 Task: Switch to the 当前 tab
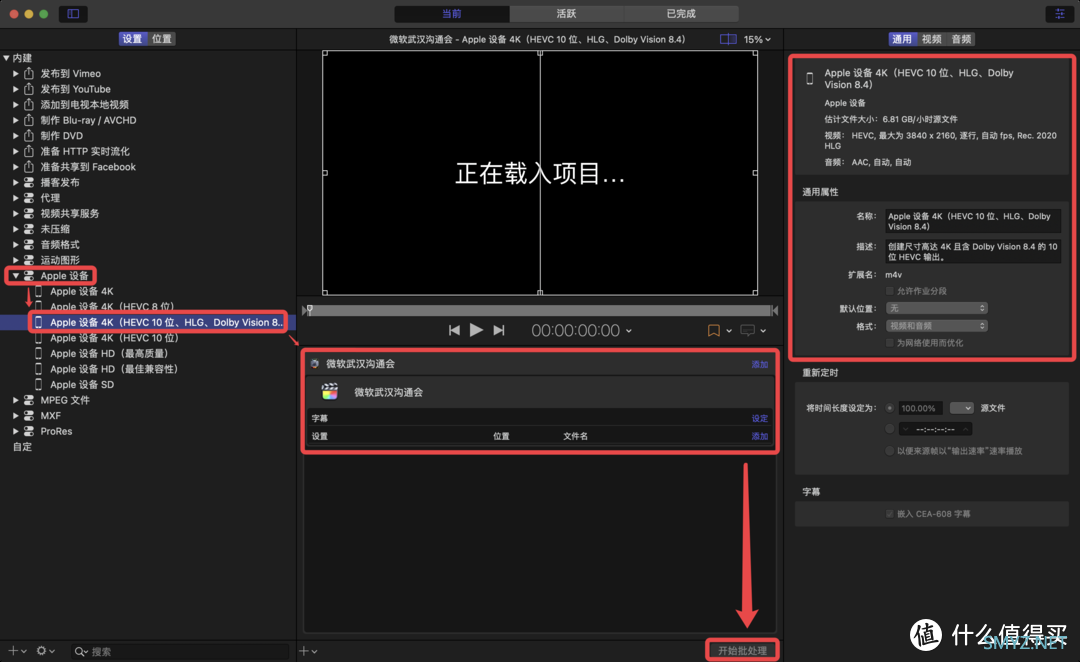point(452,14)
